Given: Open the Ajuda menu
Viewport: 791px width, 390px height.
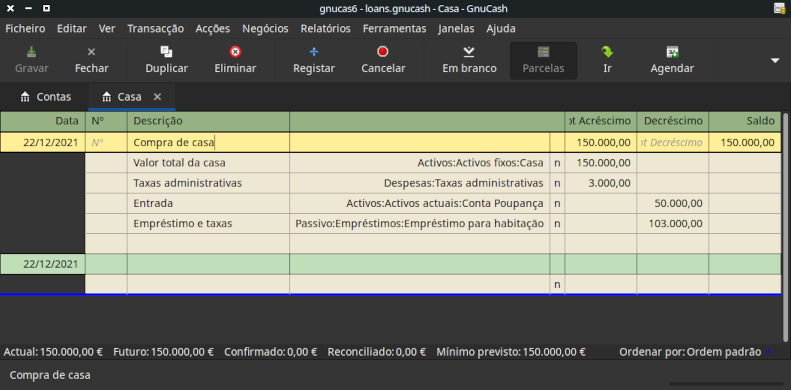Looking at the screenshot, I should pyautogui.click(x=501, y=28).
